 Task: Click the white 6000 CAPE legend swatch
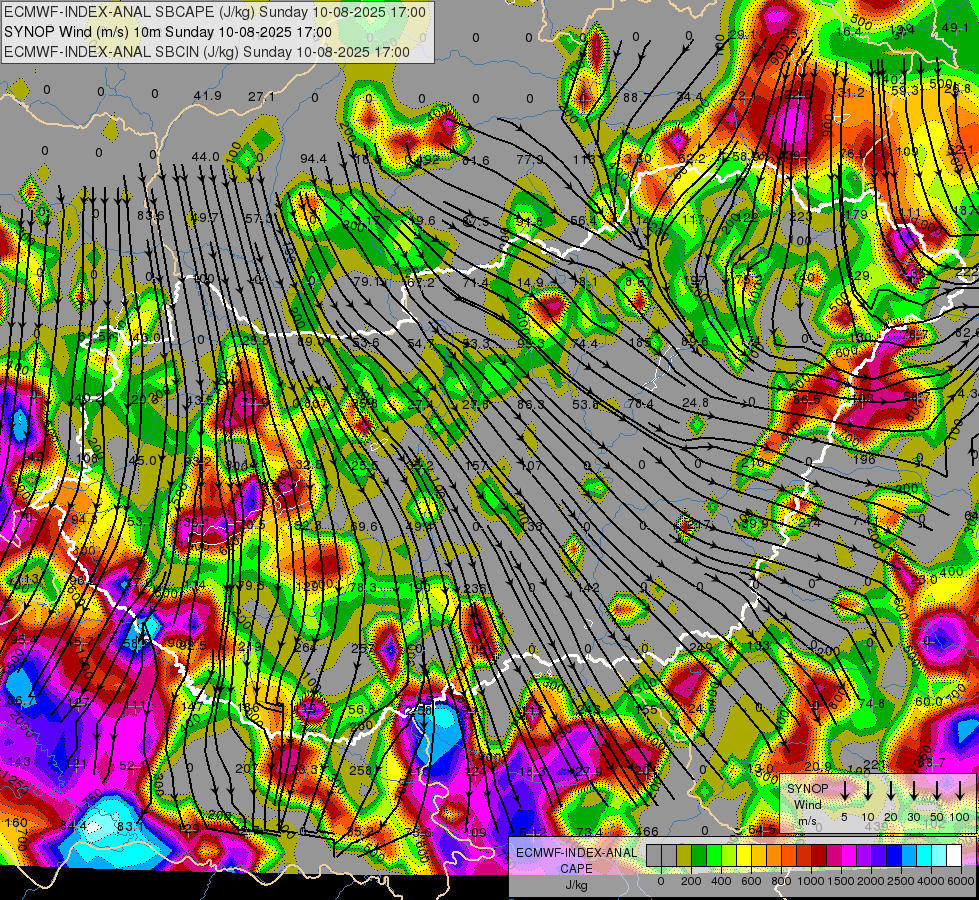tap(953, 855)
